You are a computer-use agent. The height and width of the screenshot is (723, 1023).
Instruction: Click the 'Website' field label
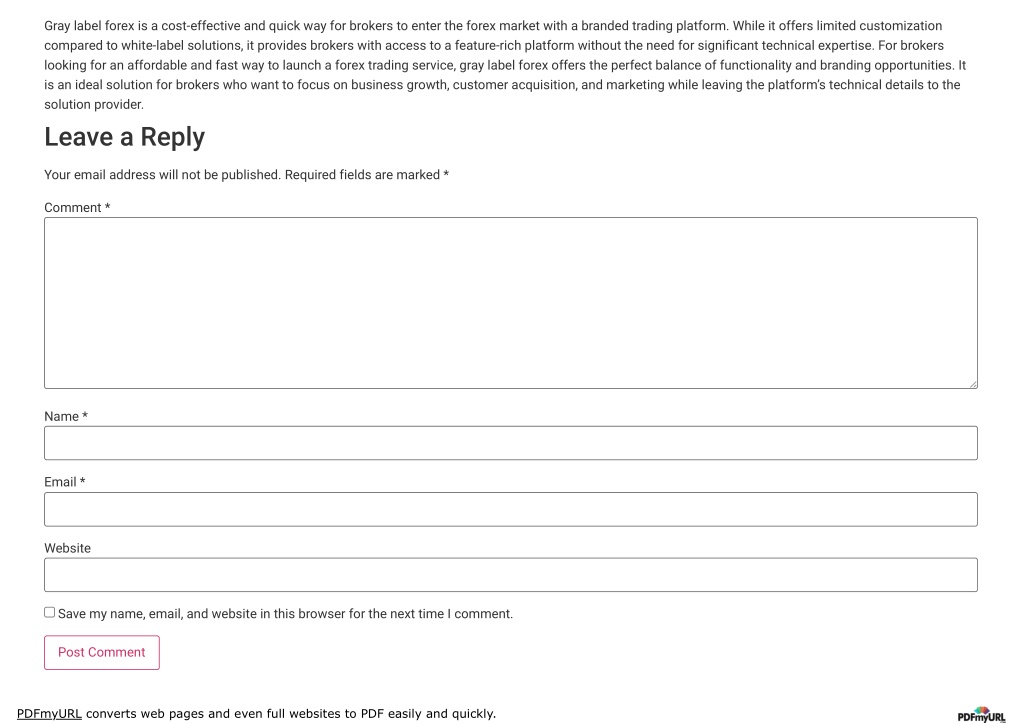click(x=67, y=548)
